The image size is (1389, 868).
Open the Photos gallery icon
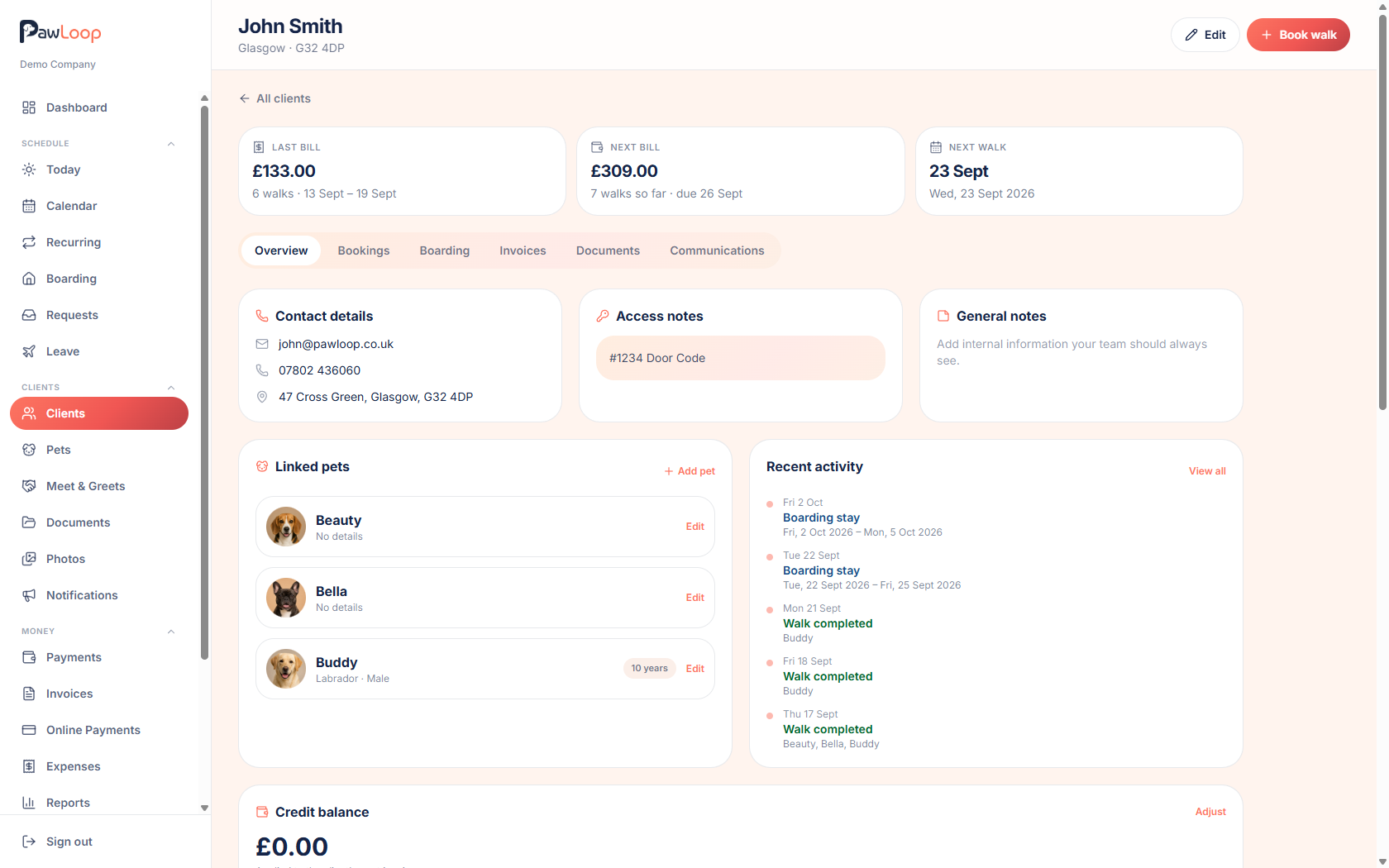29,559
